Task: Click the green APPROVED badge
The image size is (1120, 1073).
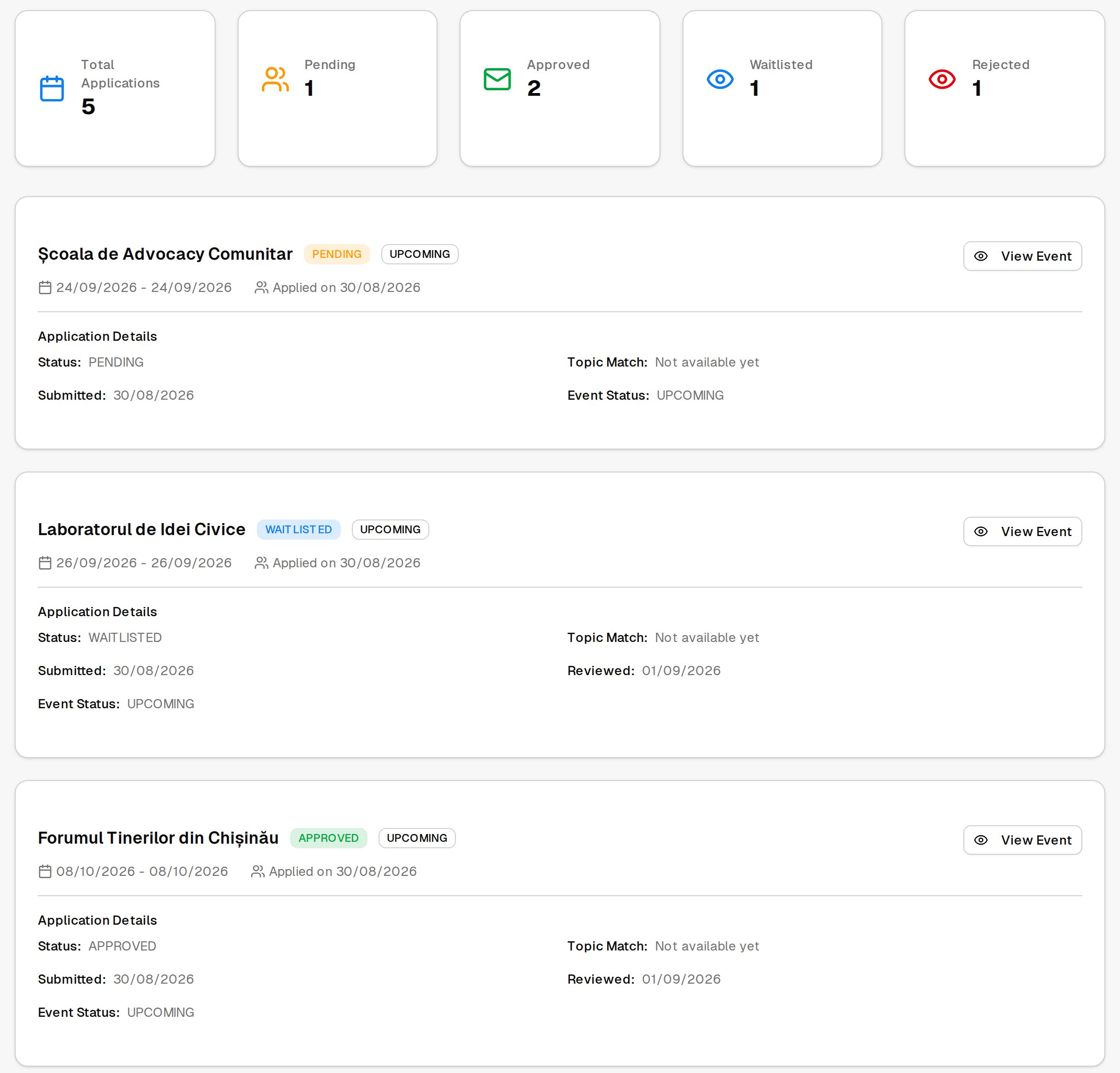Action: tap(328, 838)
